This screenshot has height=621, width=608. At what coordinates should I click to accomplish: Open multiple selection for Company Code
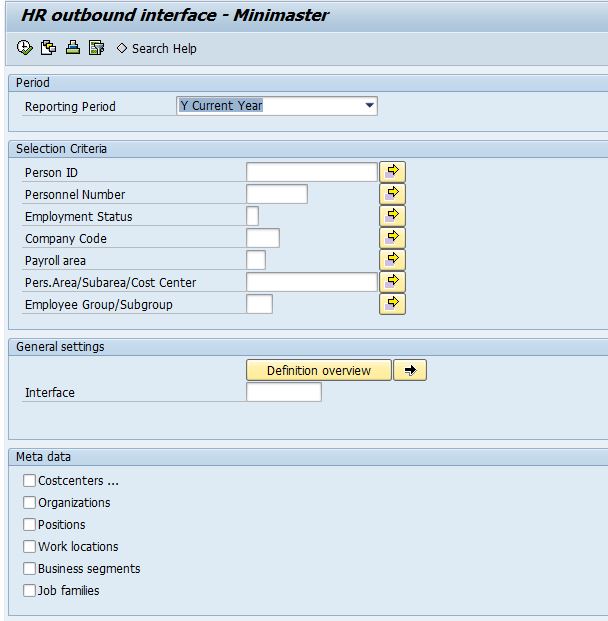pyautogui.click(x=392, y=238)
